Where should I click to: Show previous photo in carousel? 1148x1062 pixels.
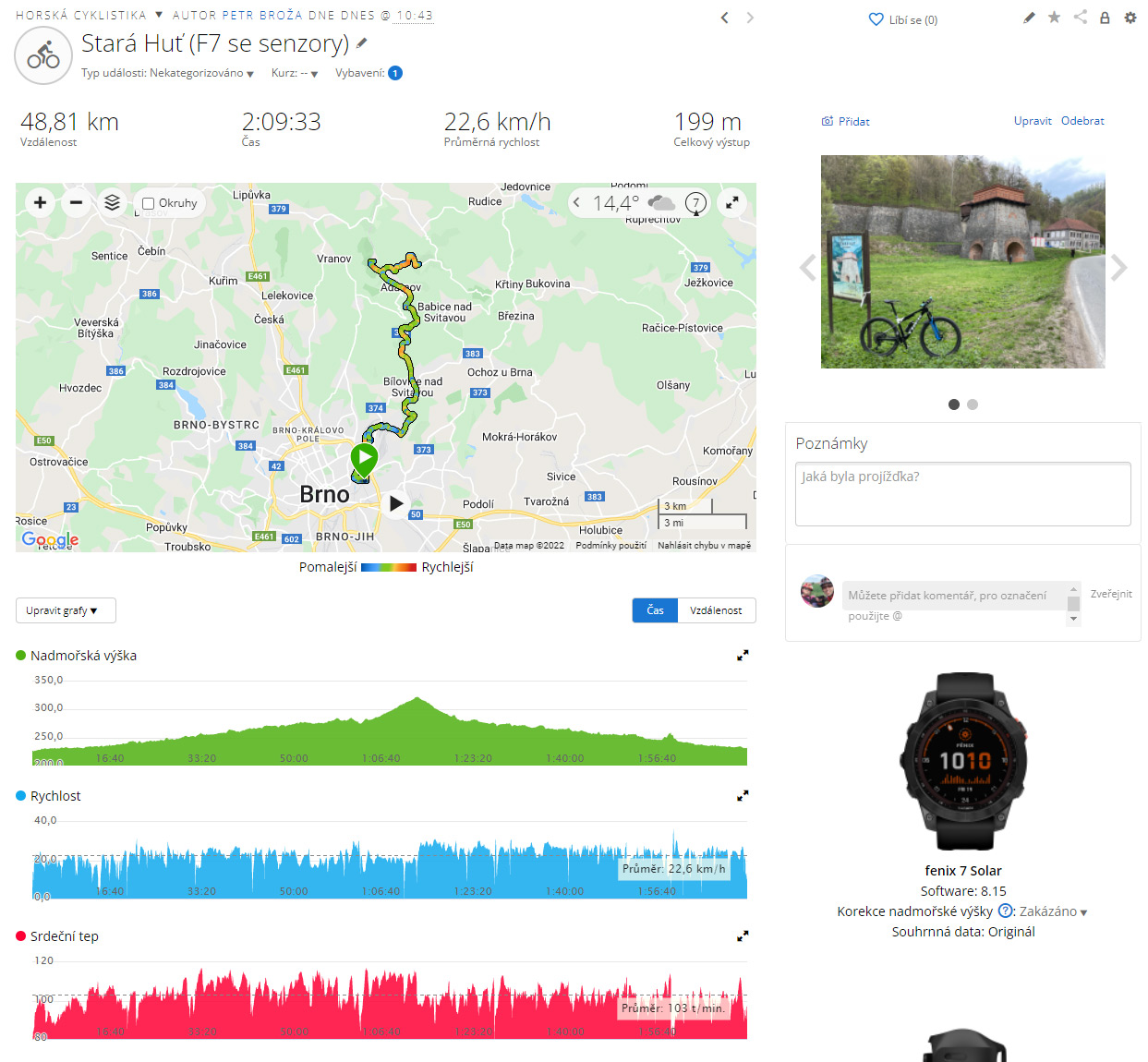tap(808, 268)
